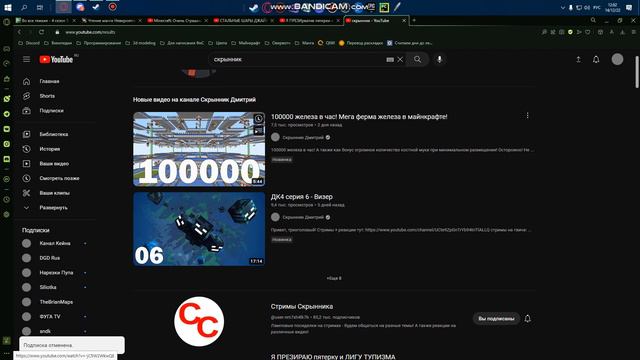This screenshot has height=360, width=640.
Task: Click the page vertical scrollbar thumb
Action: (637, 72)
